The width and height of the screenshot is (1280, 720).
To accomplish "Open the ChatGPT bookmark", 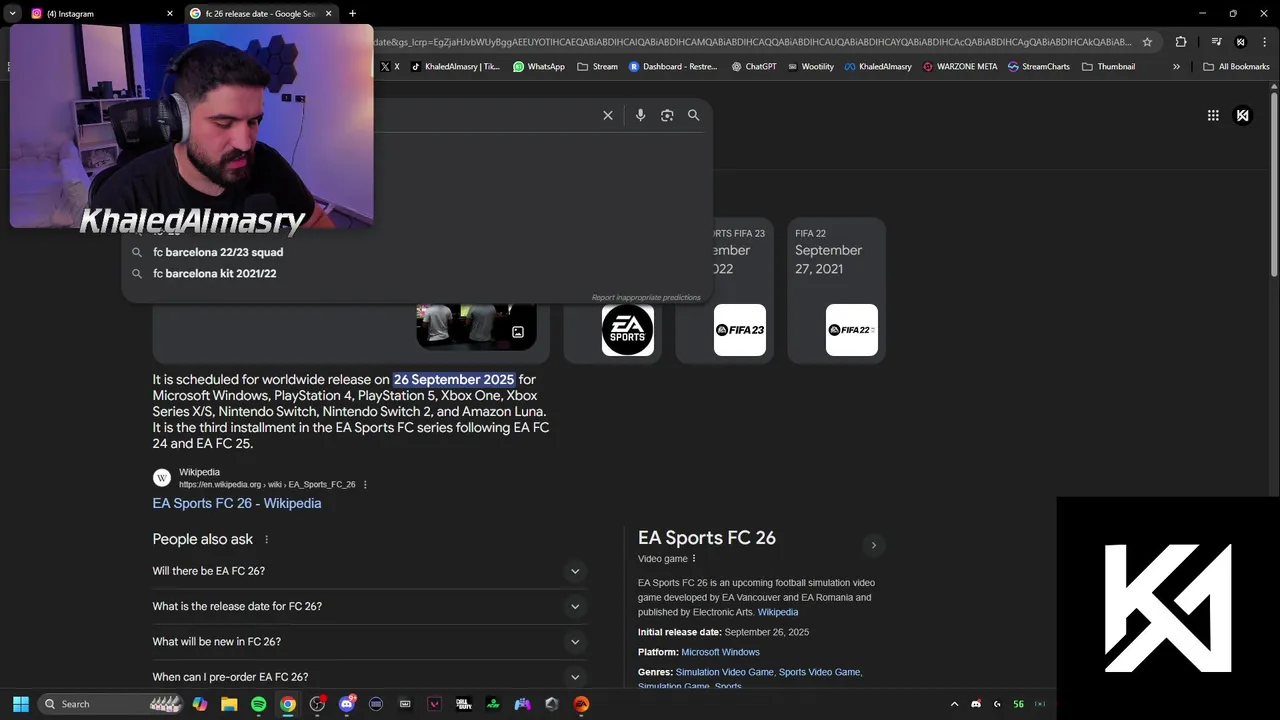I will (x=754, y=67).
